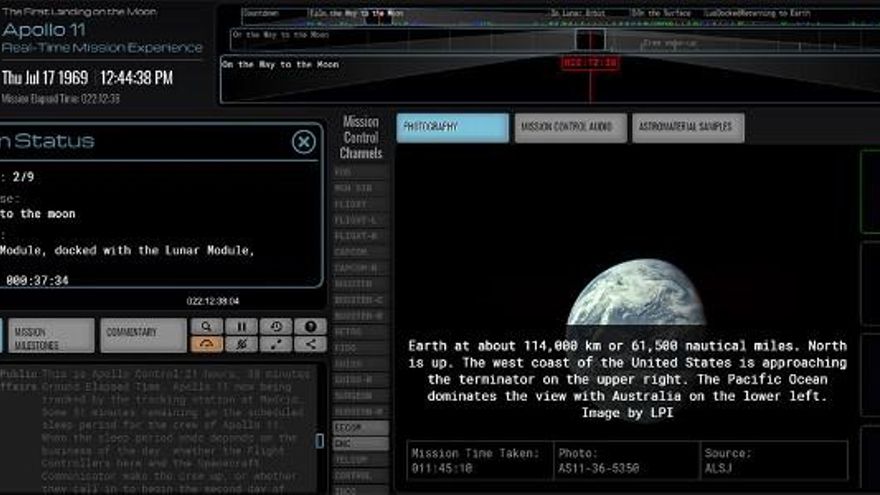
Task: Open the Commentary panel
Action: click(143, 336)
